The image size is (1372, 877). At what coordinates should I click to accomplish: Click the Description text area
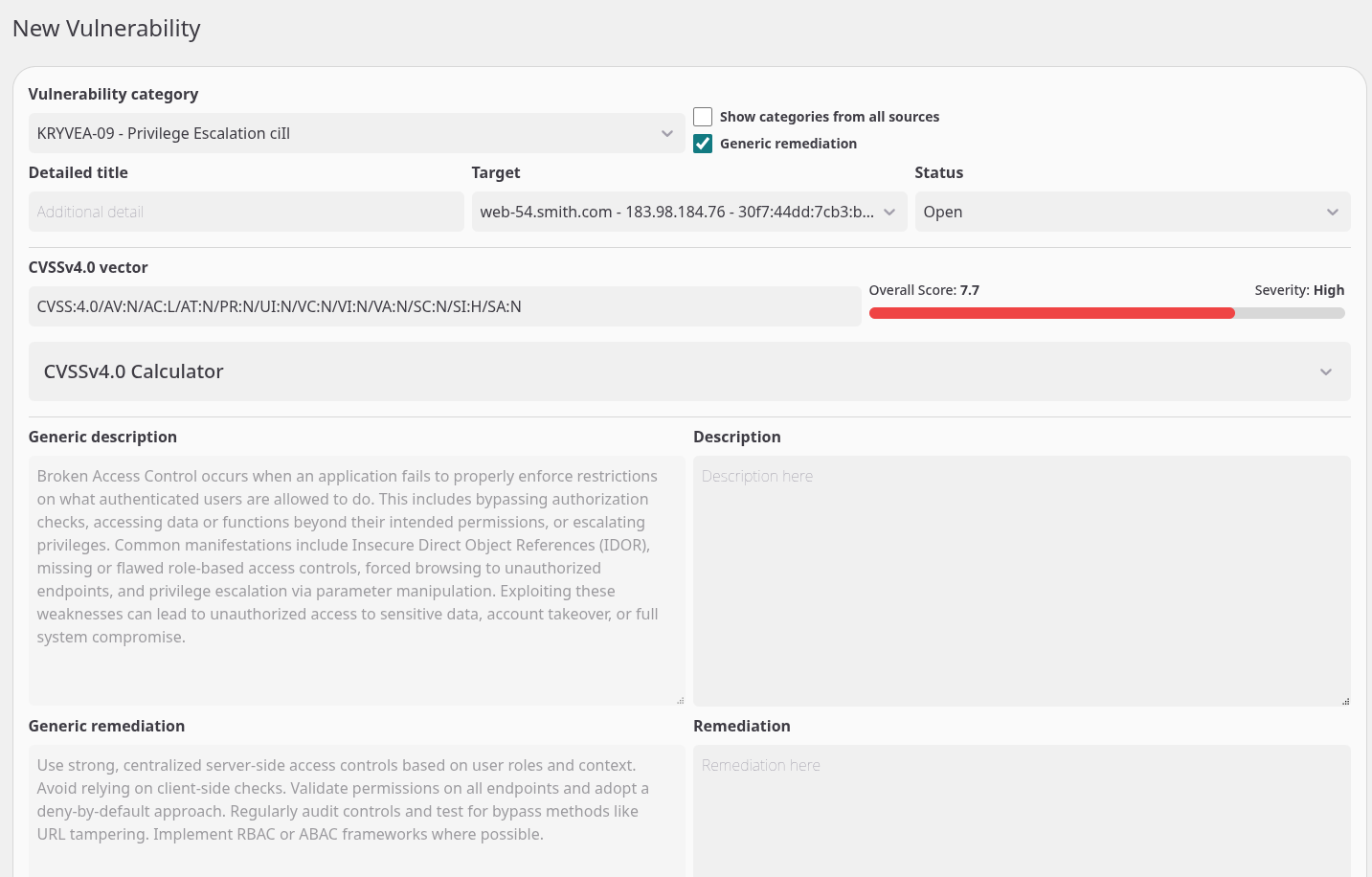(x=1021, y=580)
